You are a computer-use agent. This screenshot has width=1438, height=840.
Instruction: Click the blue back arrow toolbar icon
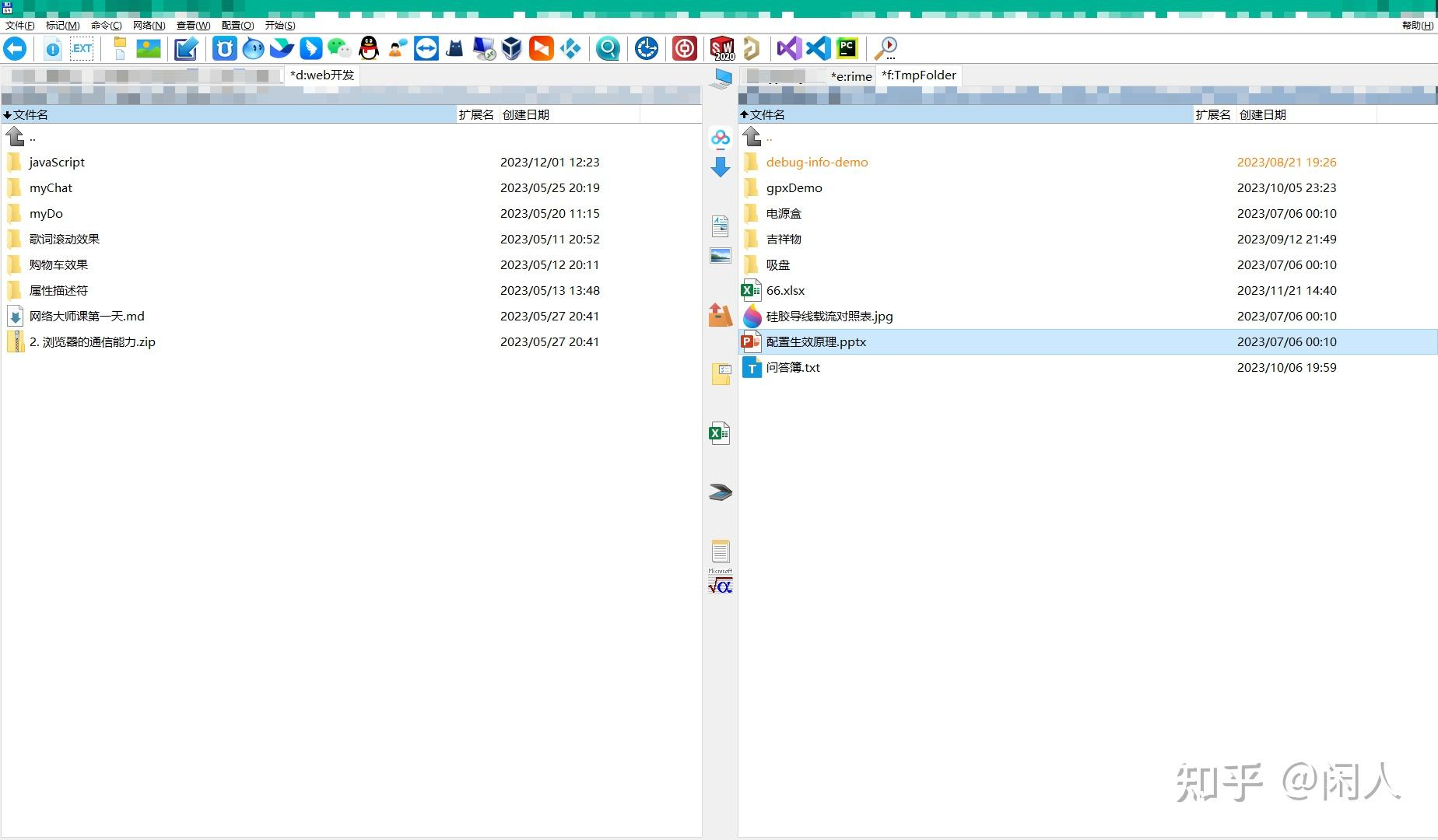coord(15,49)
